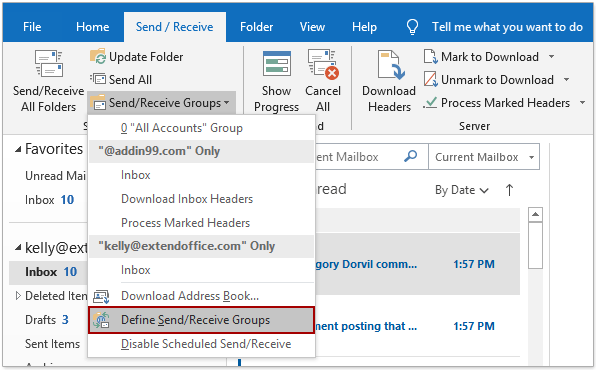Select Disable Scheduled Send/Receive
Screen dimensions: 596x370
point(201,344)
